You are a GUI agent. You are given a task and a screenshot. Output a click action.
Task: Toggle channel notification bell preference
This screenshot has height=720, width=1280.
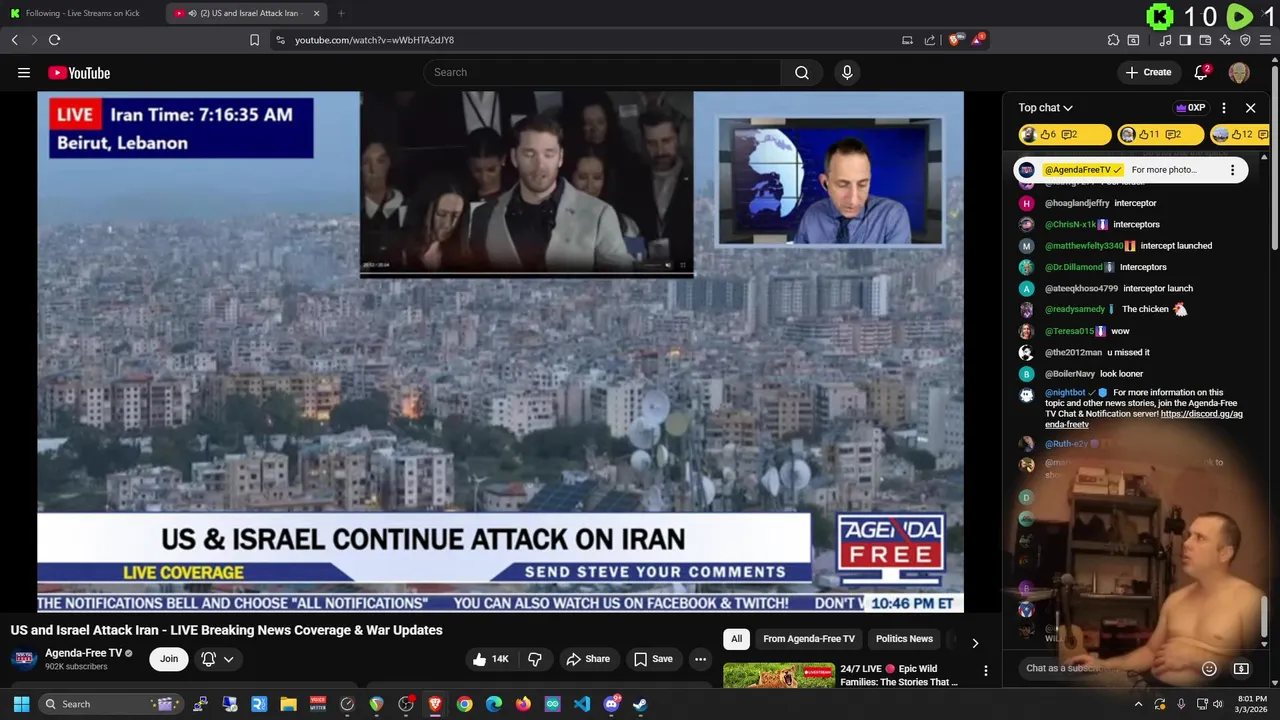pyautogui.click(x=217, y=659)
